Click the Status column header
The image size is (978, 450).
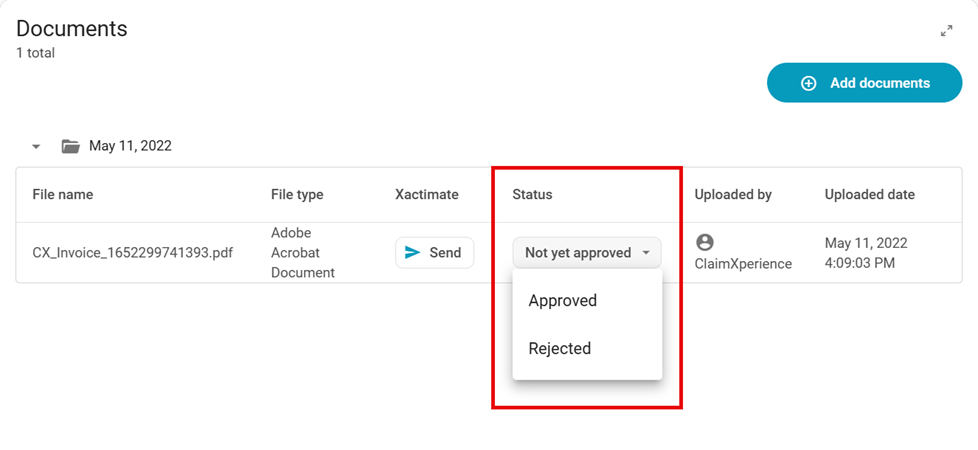[532, 195]
